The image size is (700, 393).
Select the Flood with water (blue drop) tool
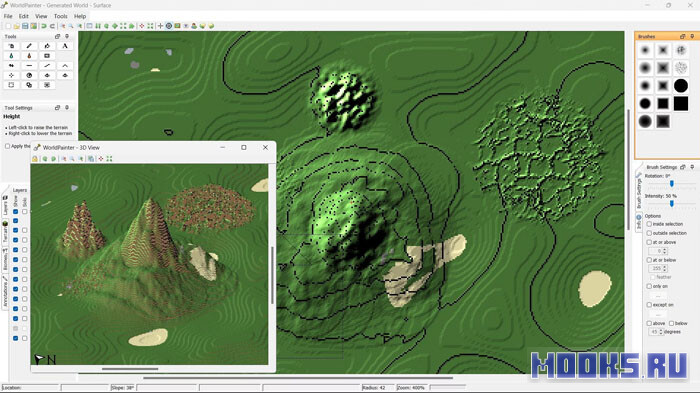(11, 56)
